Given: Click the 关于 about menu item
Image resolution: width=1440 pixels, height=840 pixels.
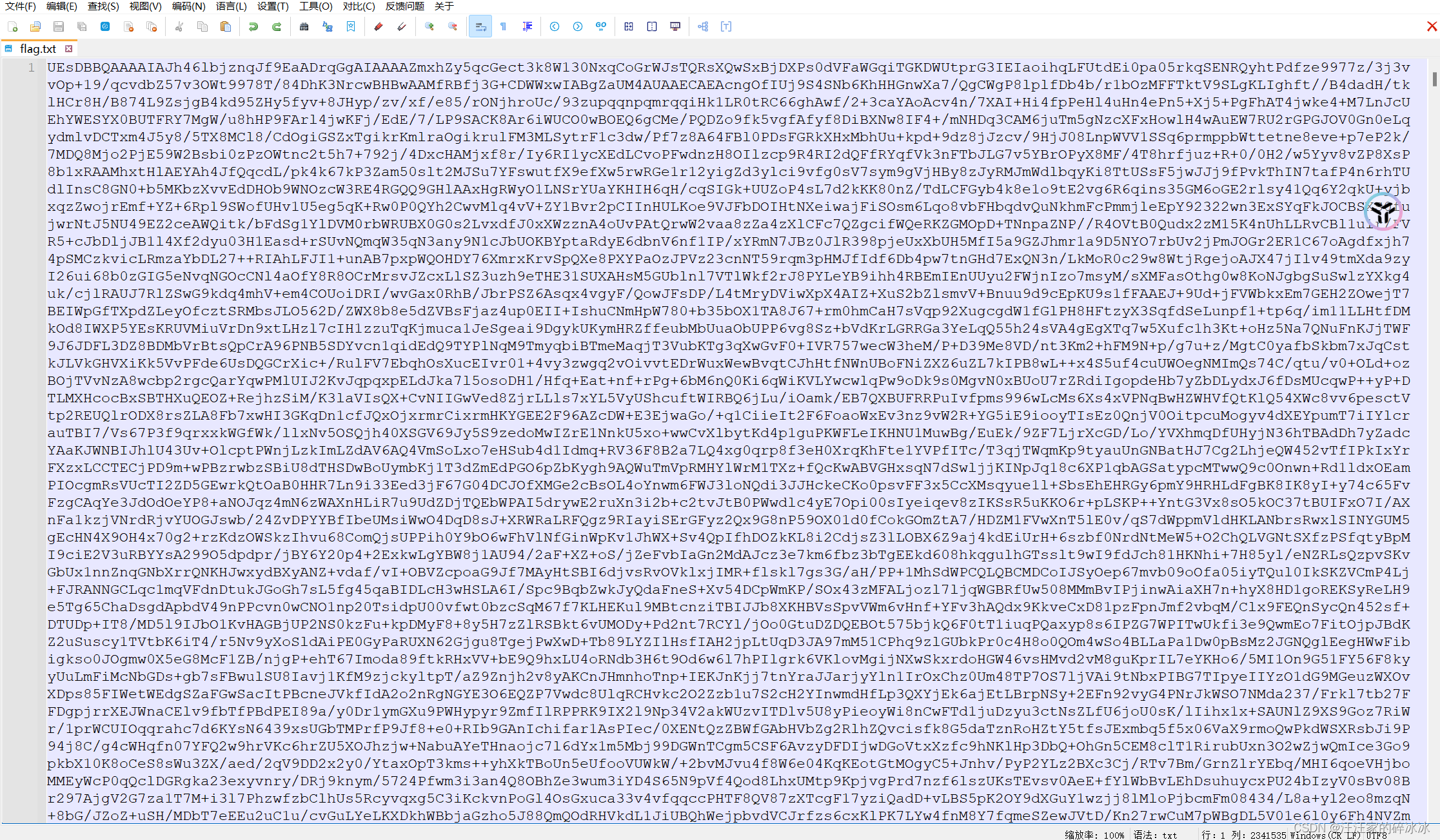Looking at the screenshot, I should [x=444, y=6].
